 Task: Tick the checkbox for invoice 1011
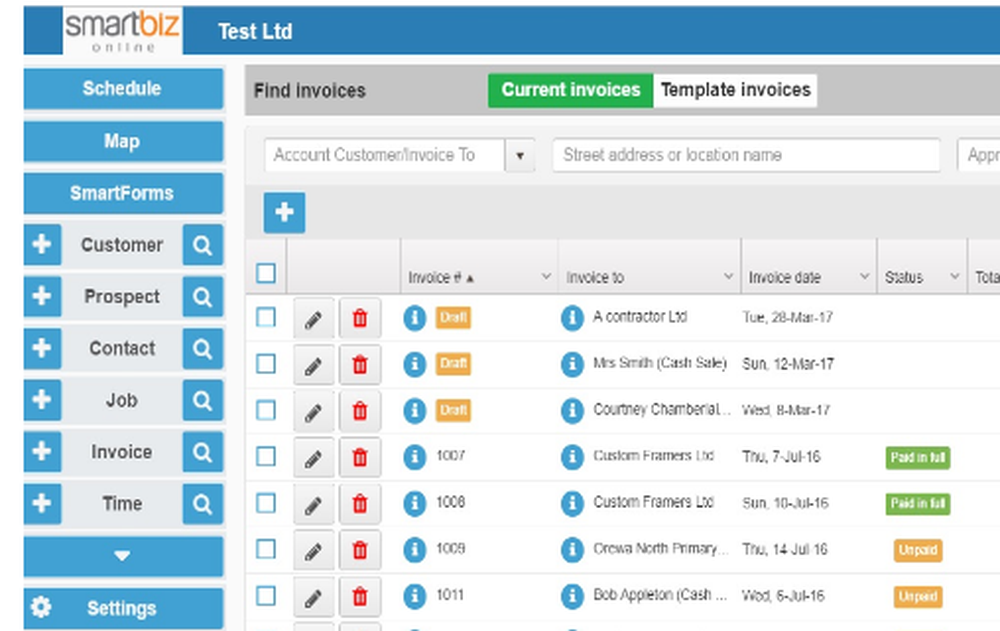(x=265, y=596)
